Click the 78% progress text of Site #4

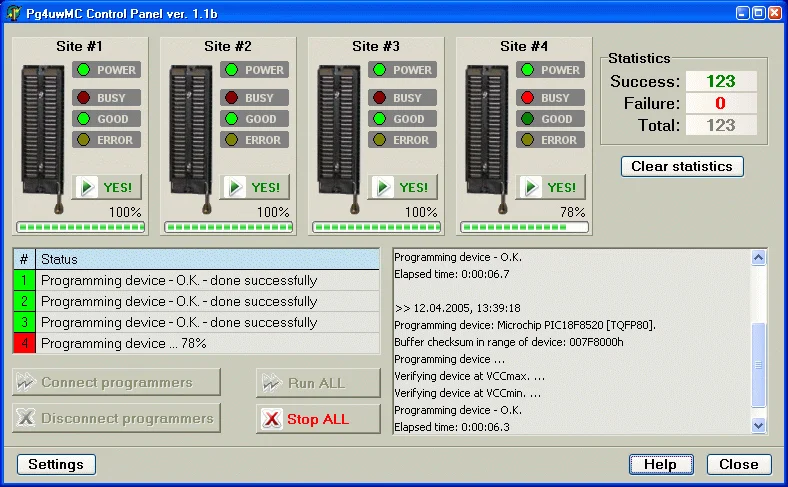[x=573, y=212]
